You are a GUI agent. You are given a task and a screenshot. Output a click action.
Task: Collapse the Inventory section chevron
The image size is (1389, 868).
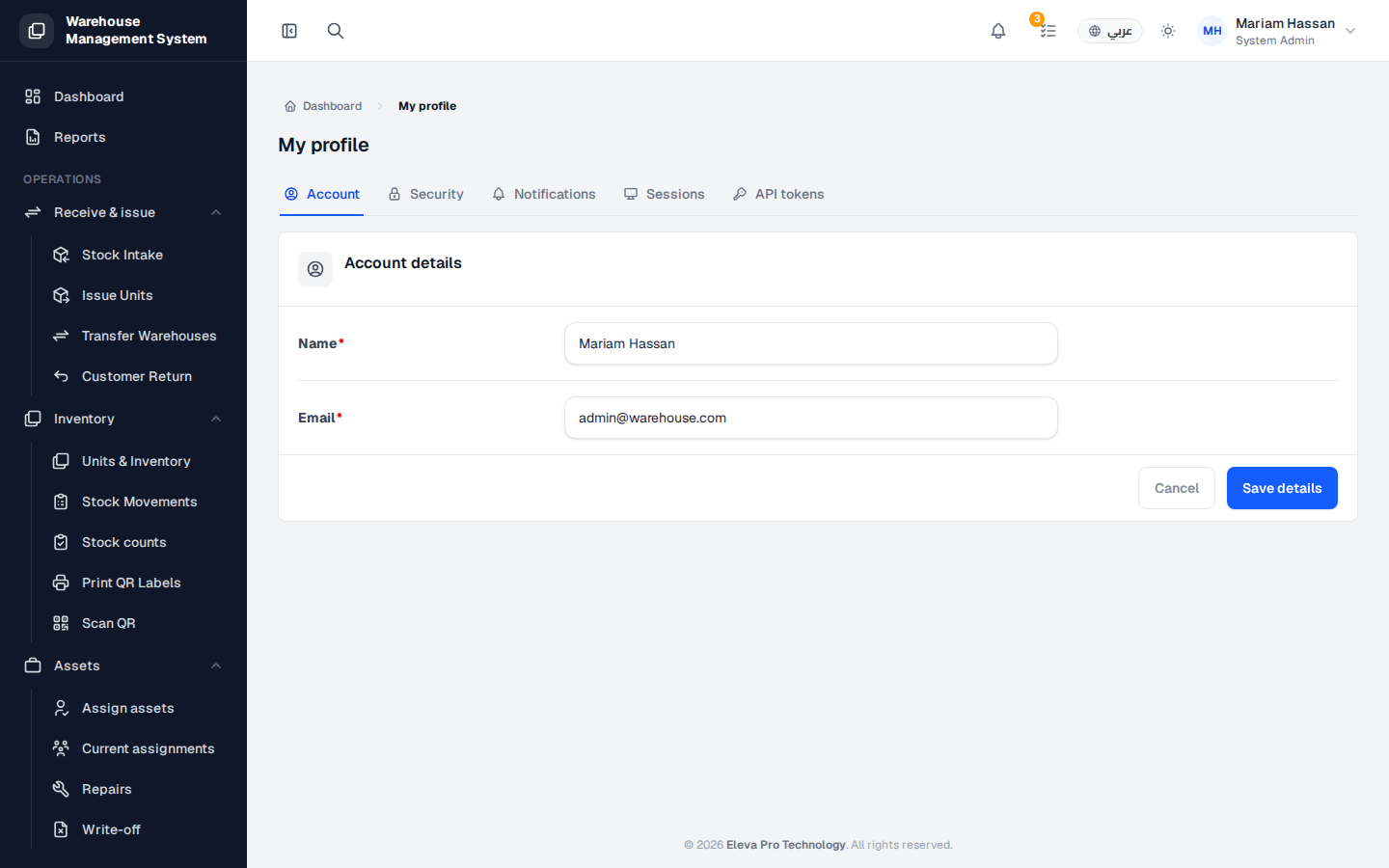(216, 419)
